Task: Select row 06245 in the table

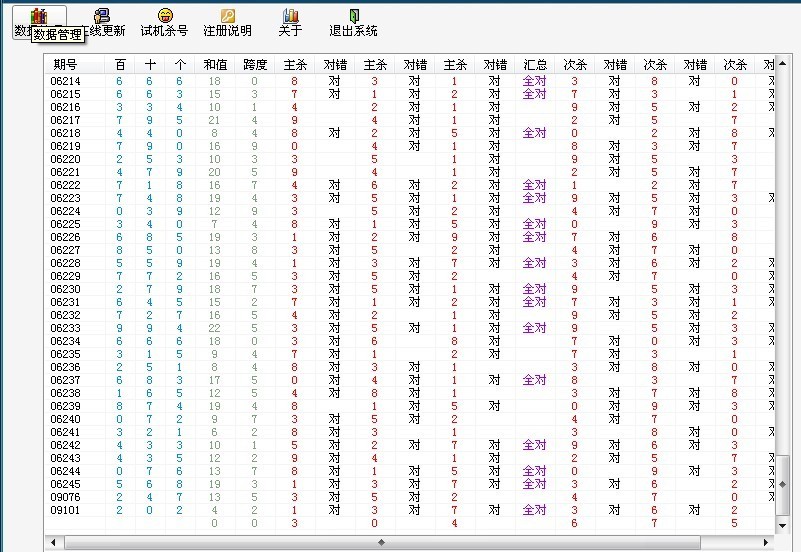Action: click(410, 484)
